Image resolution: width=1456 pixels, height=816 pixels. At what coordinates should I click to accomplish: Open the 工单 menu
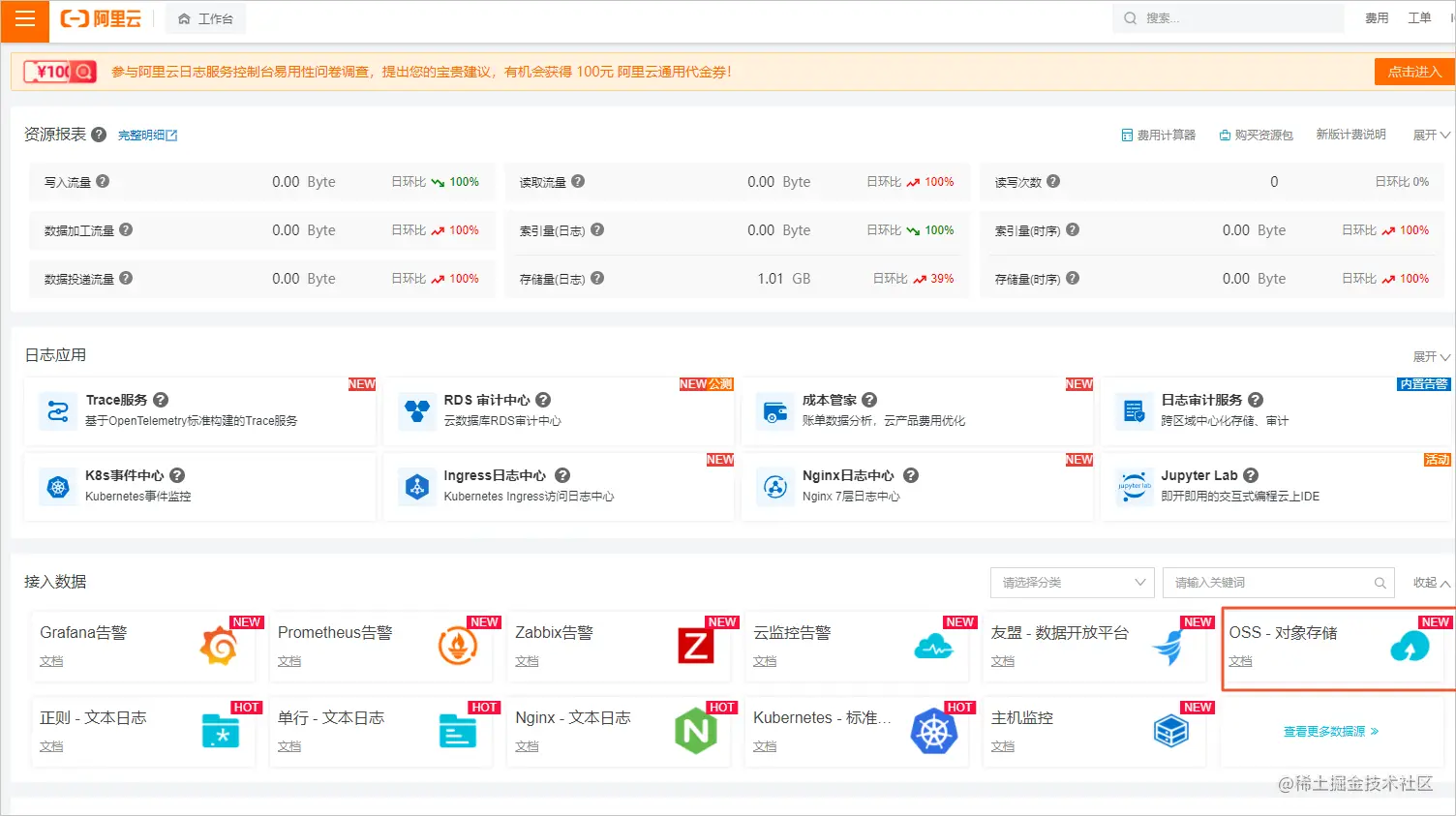point(1419,18)
